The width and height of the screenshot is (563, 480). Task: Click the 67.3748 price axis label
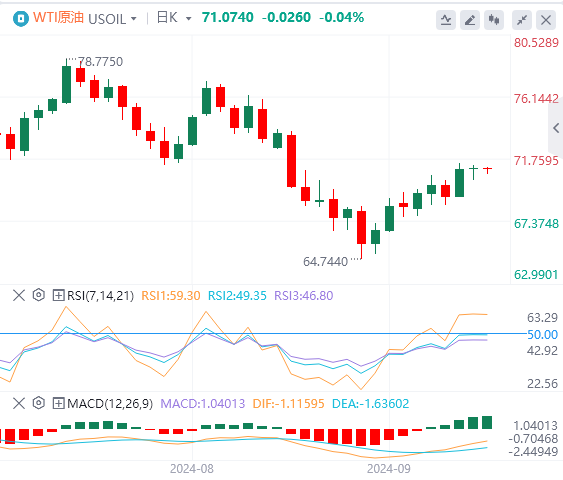pos(536,224)
